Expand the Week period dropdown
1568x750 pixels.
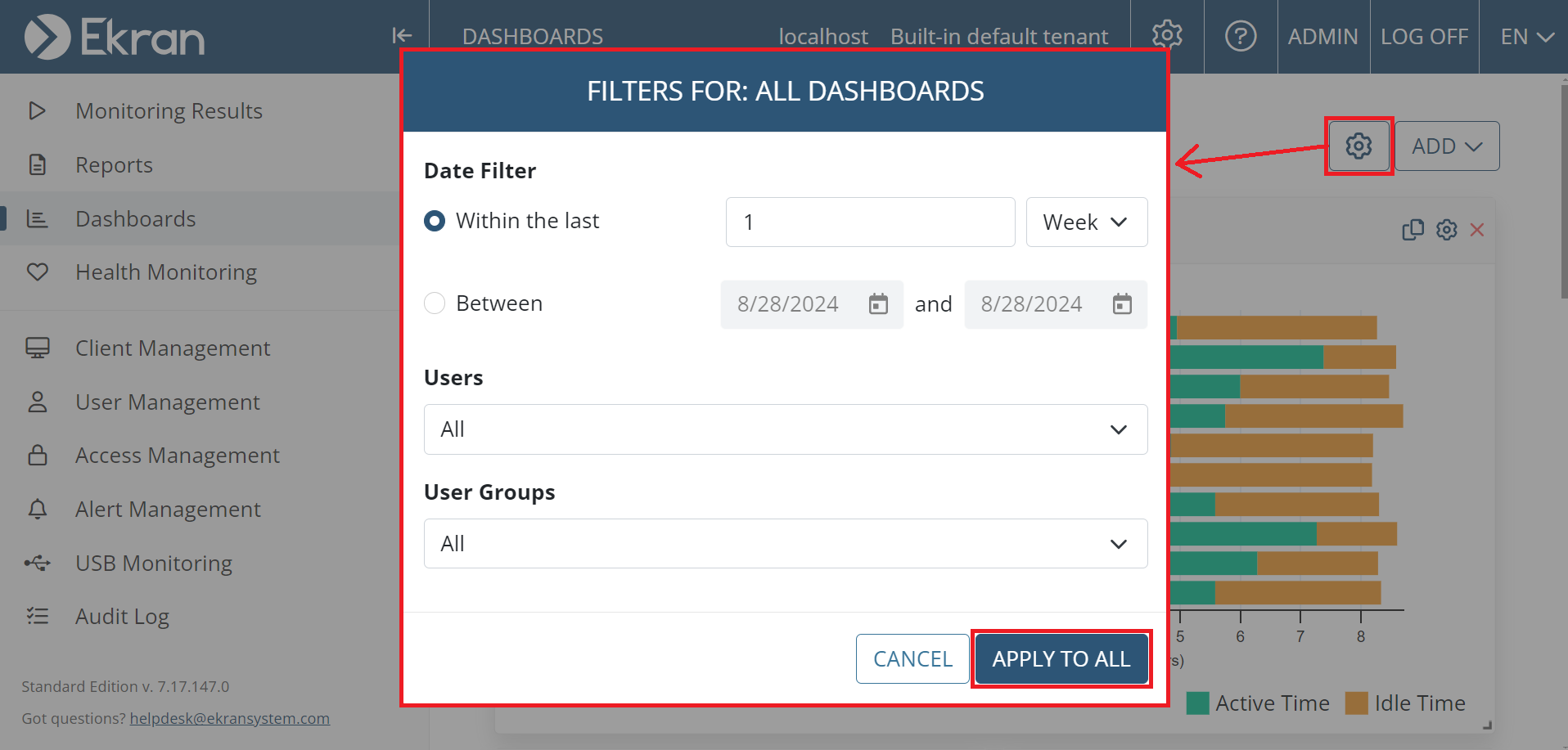(x=1086, y=222)
